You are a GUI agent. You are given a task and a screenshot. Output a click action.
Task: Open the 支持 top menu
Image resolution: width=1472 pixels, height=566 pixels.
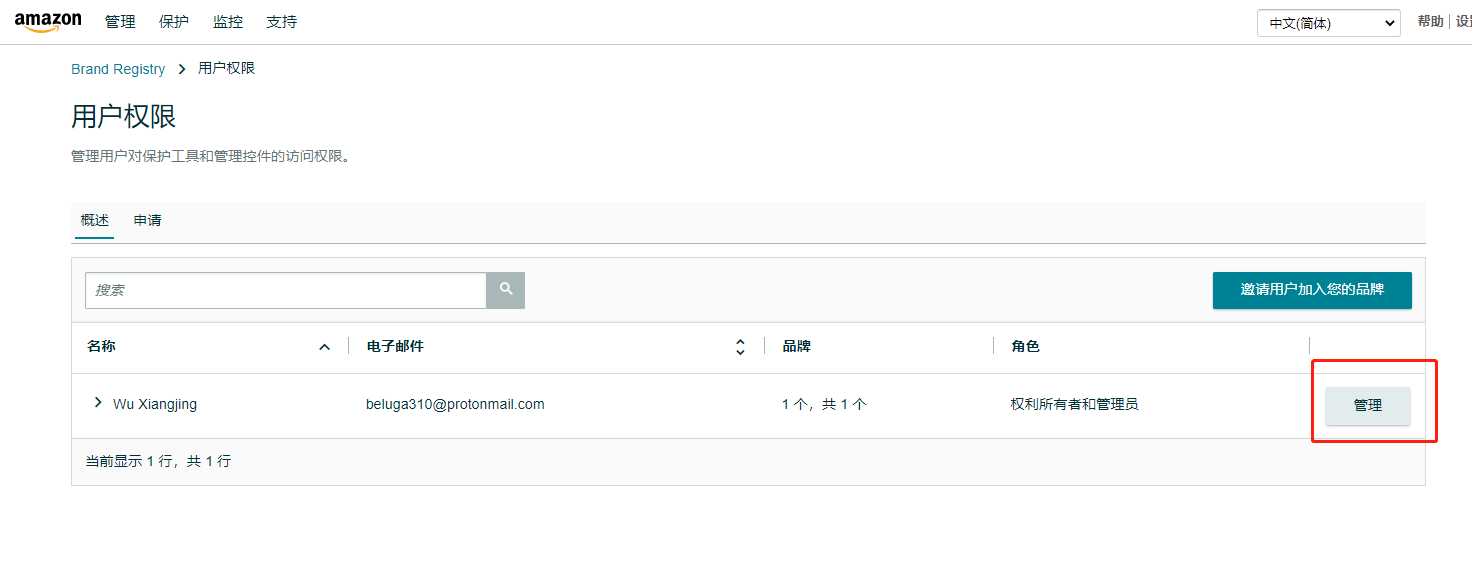pos(282,22)
